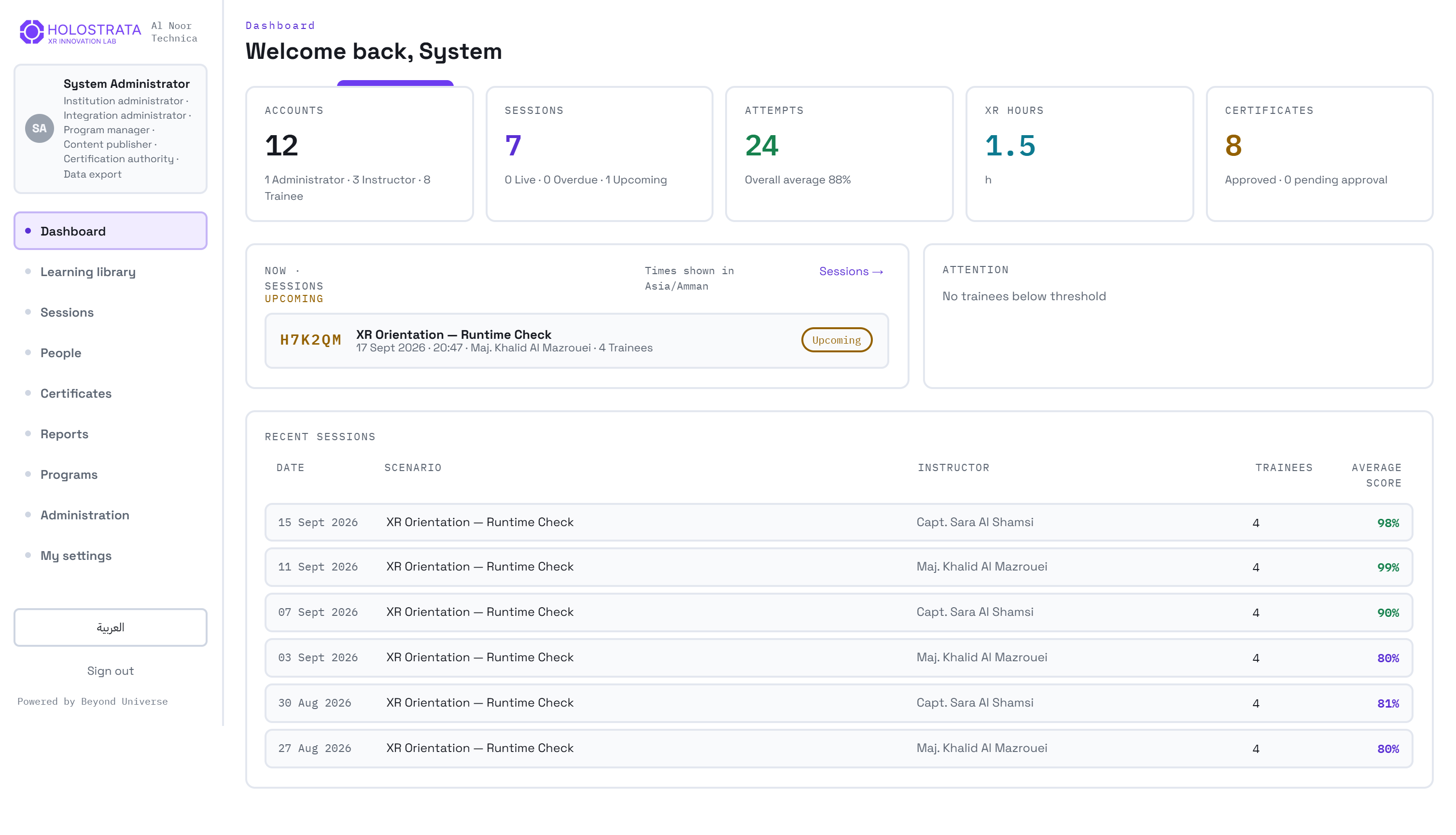This screenshot has width=1456, height=835.
Task: Click Maj. Khalid Al Mazrouei in 11 Sept row
Action: point(982,567)
